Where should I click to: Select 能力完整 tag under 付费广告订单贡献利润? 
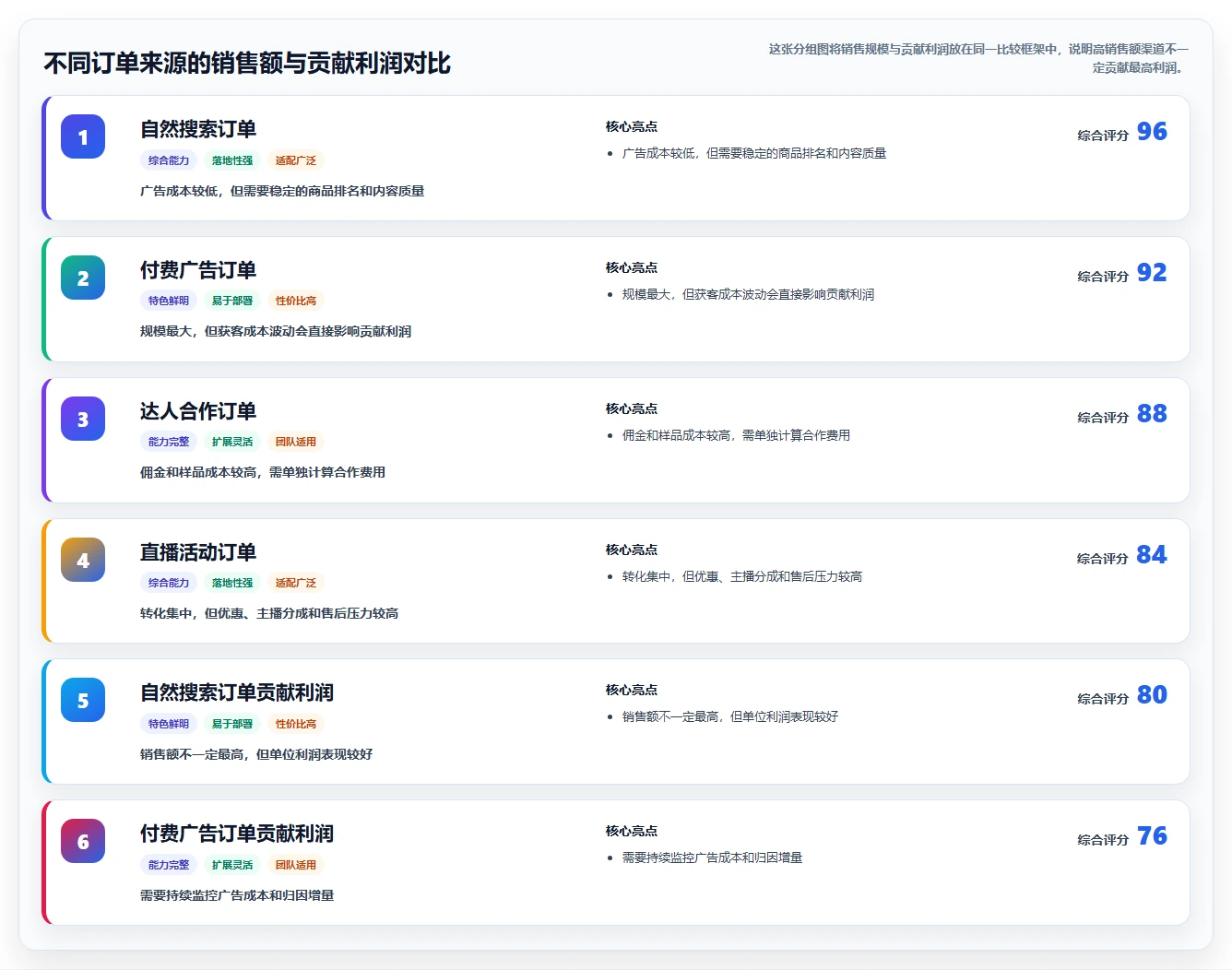169,865
